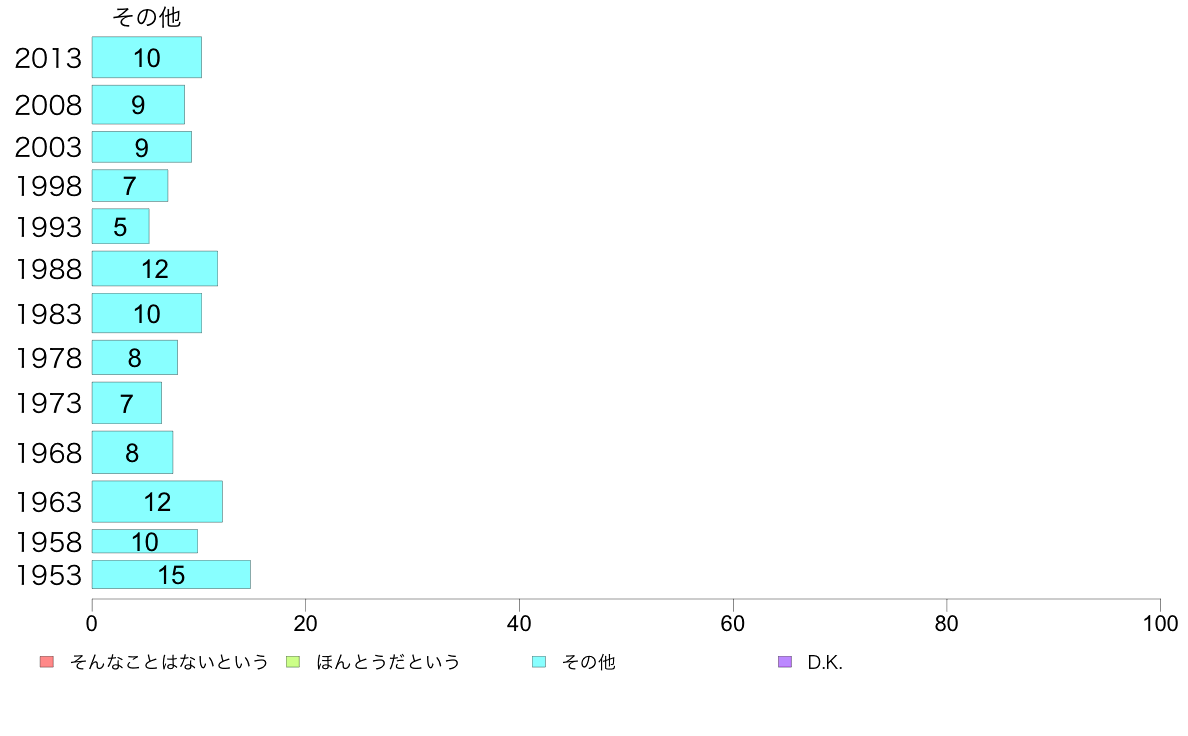This screenshot has width=1188, height=736.
Task: Select the 1968 bar labeled 8
Action: 133,453
